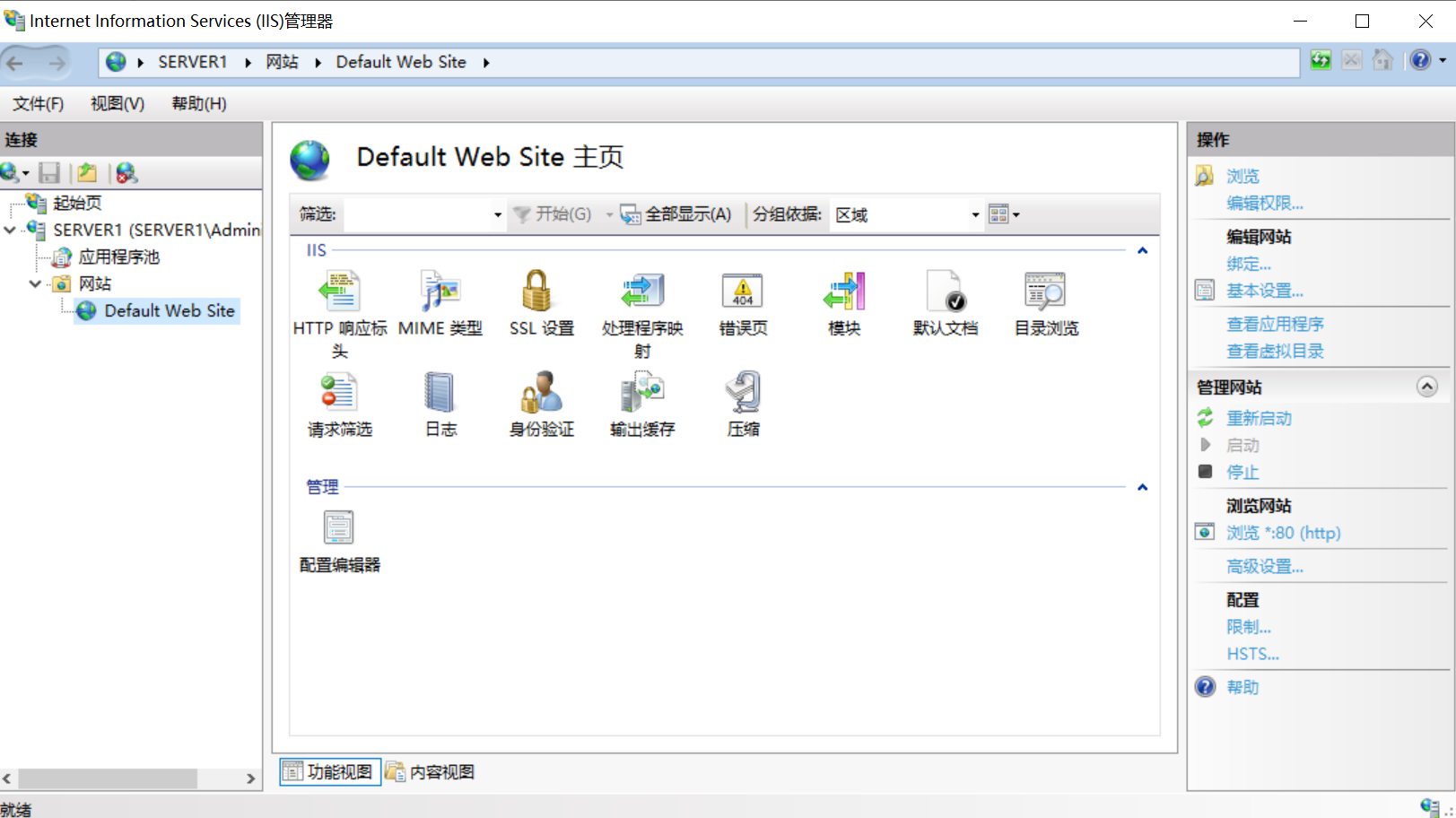Open the 请求筛选 feature icon
The width and height of the screenshot is (1456, 818).
click(x=340, y=393)
